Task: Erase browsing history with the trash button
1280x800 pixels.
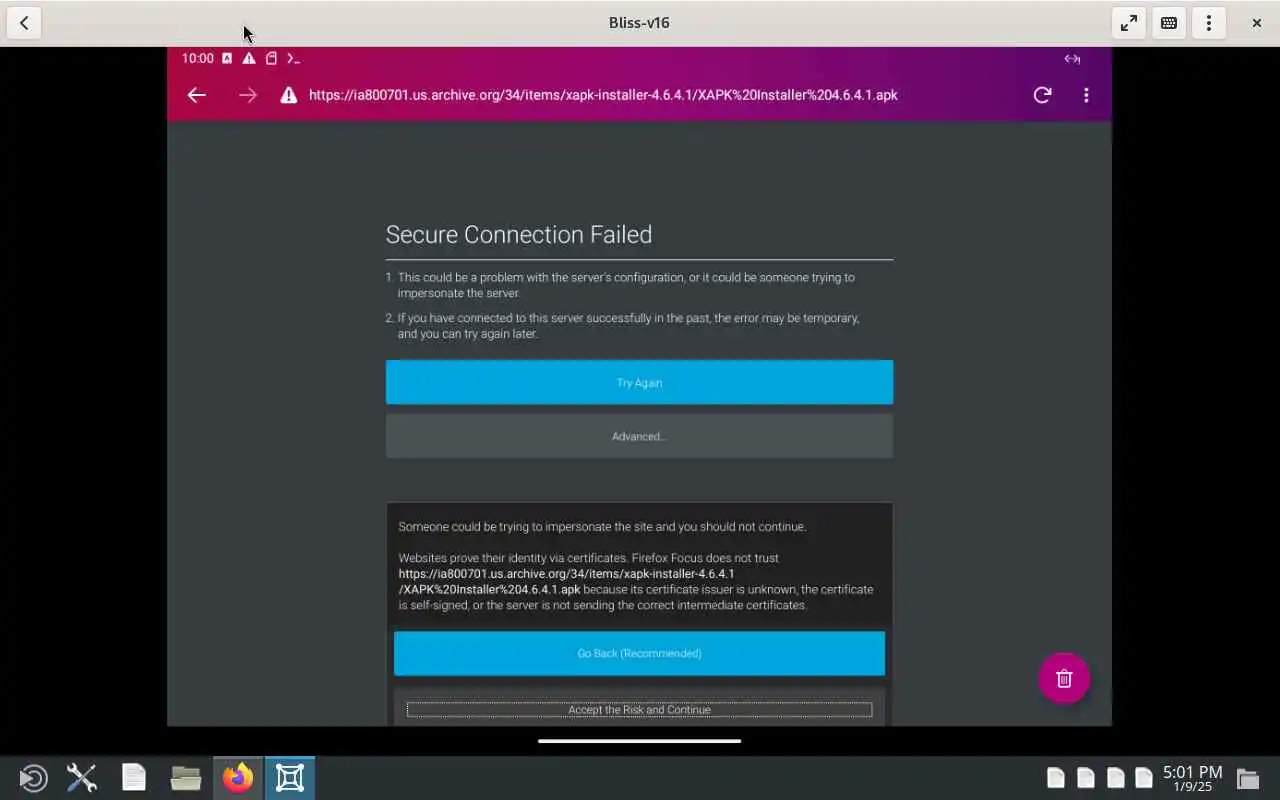Action: pos(1064,678)
